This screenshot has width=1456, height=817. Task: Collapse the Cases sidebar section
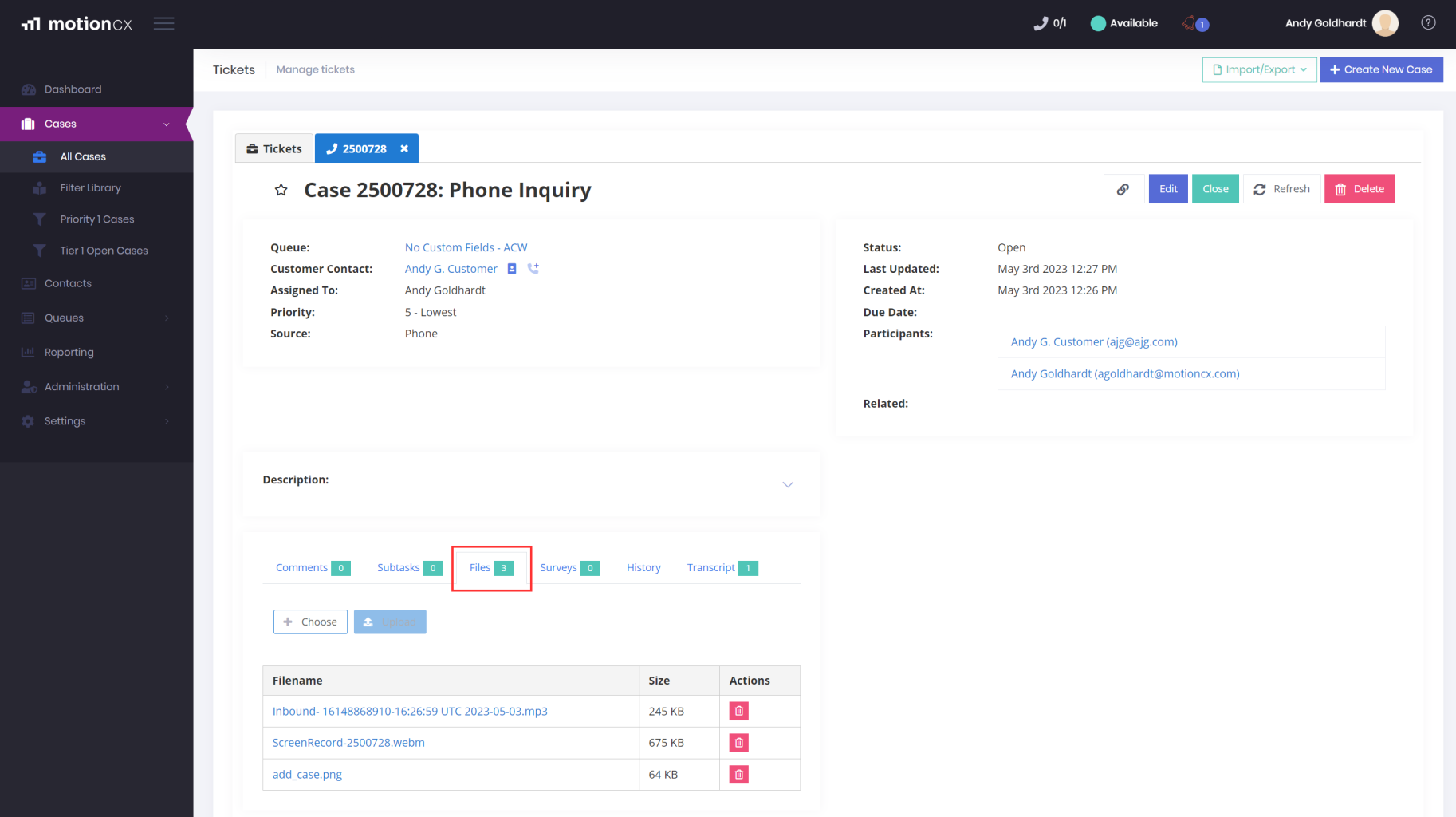96,124
